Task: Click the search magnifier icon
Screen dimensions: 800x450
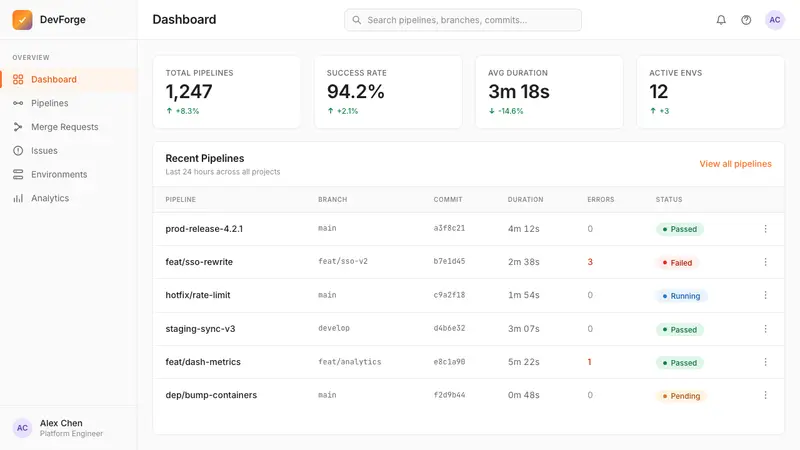Action: pos(357,20)
